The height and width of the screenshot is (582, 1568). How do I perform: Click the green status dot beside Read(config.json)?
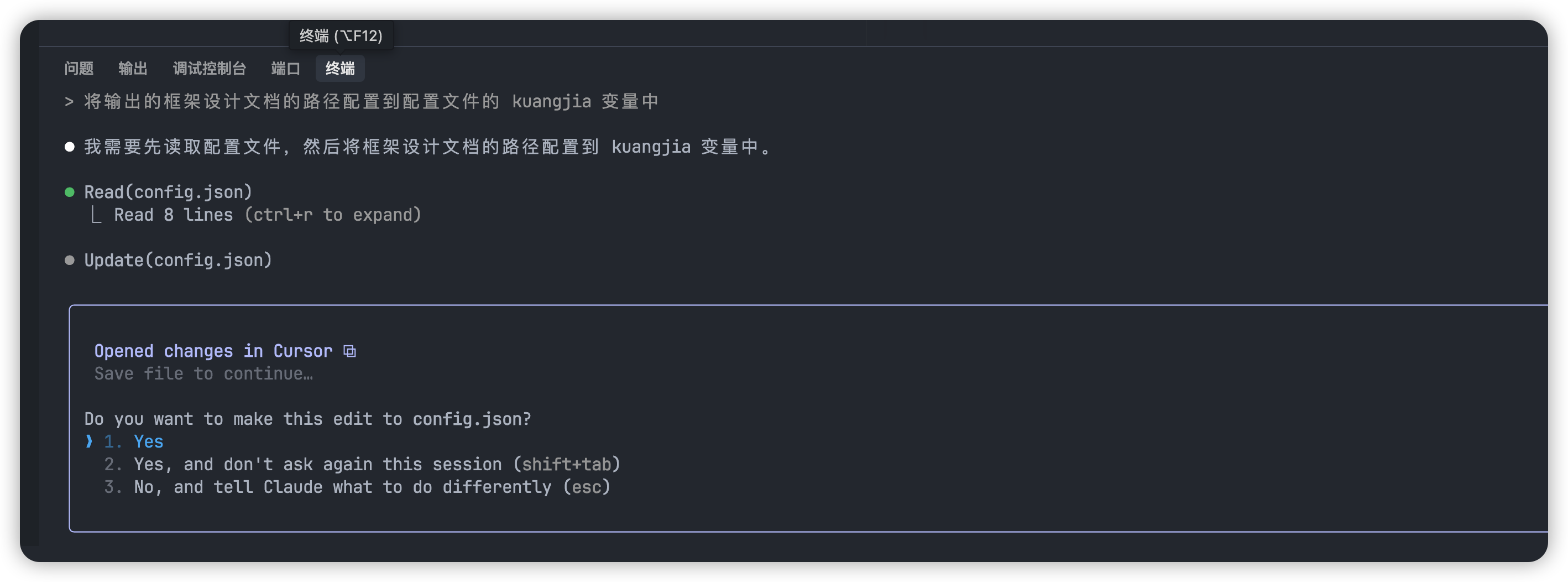click(70, 193)
